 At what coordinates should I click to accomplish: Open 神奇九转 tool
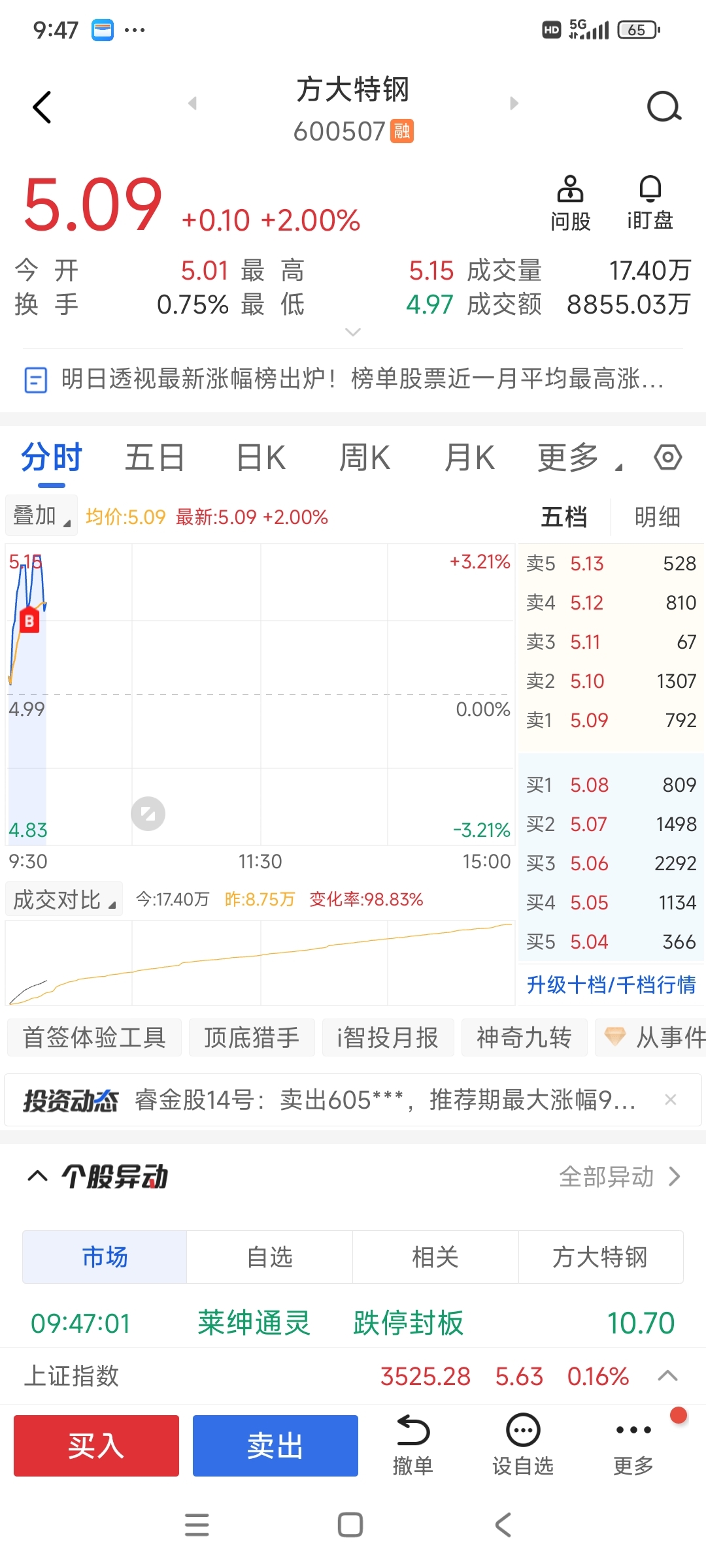524,1037
